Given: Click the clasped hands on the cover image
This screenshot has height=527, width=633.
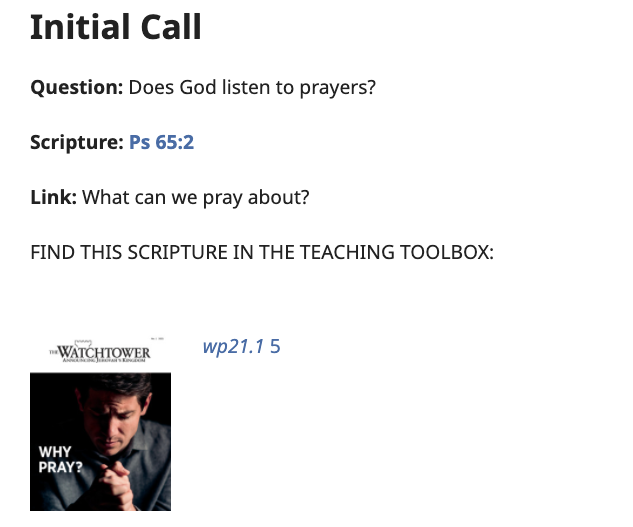Looking at the screenshot, I should [x=118, y=485].
